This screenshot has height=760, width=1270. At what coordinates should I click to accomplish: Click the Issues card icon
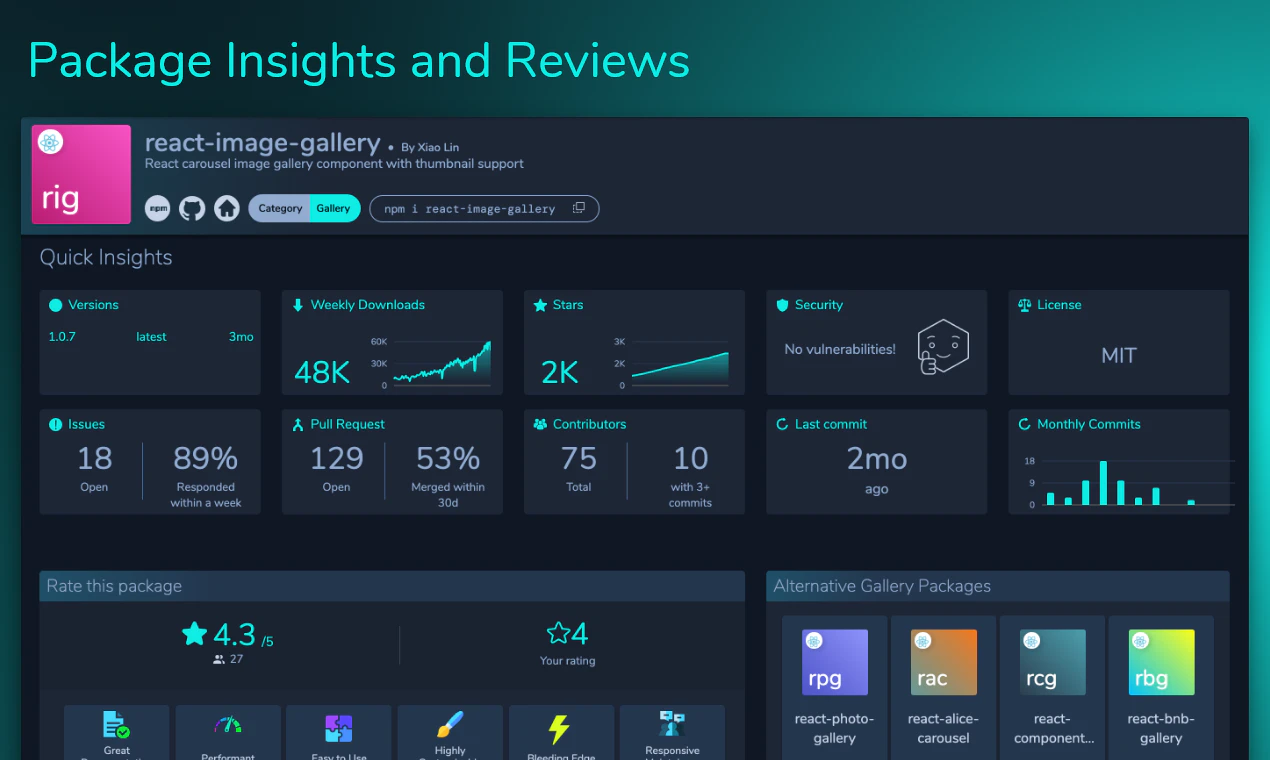56,424
